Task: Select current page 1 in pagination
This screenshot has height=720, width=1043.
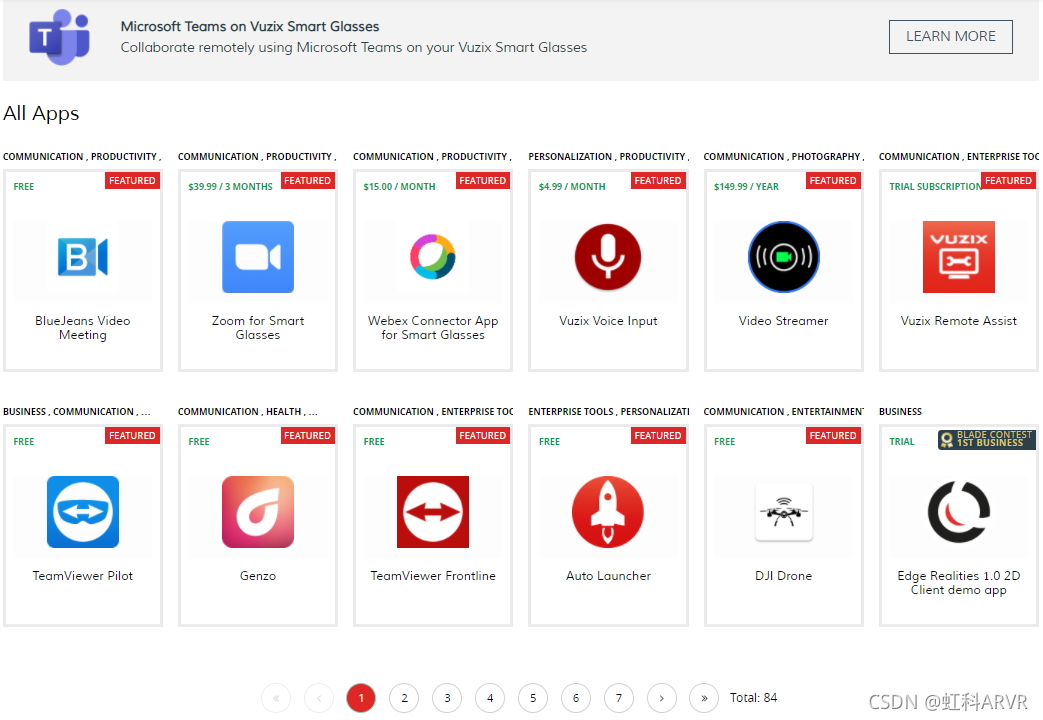Action: (x=361, y=698)
